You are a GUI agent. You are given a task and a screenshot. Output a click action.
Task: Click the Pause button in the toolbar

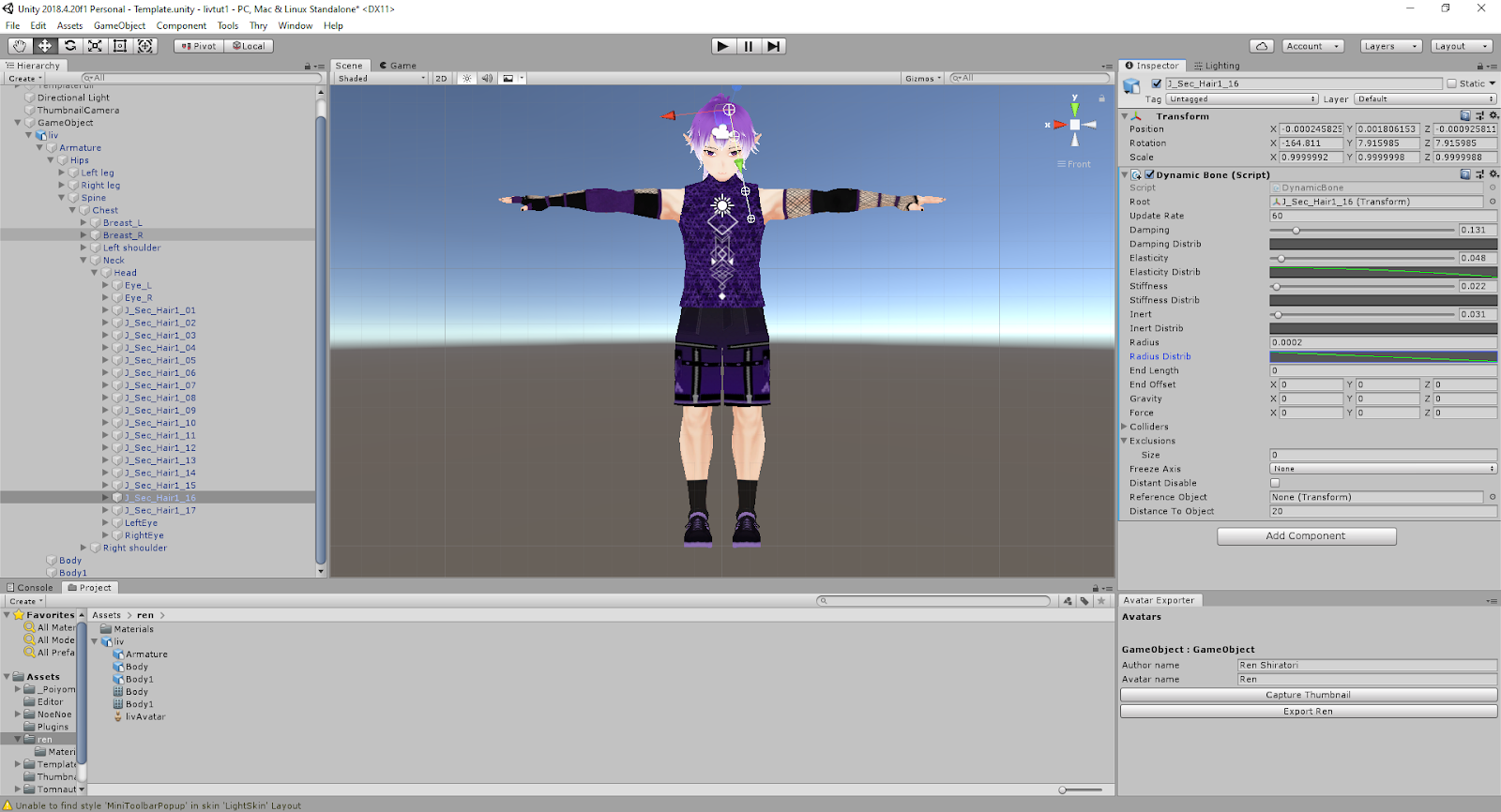[749, 46]
